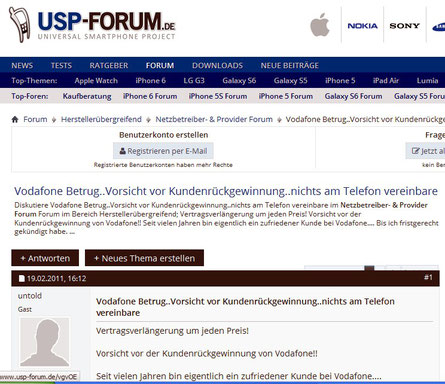Open the TESTS menu

61,65
